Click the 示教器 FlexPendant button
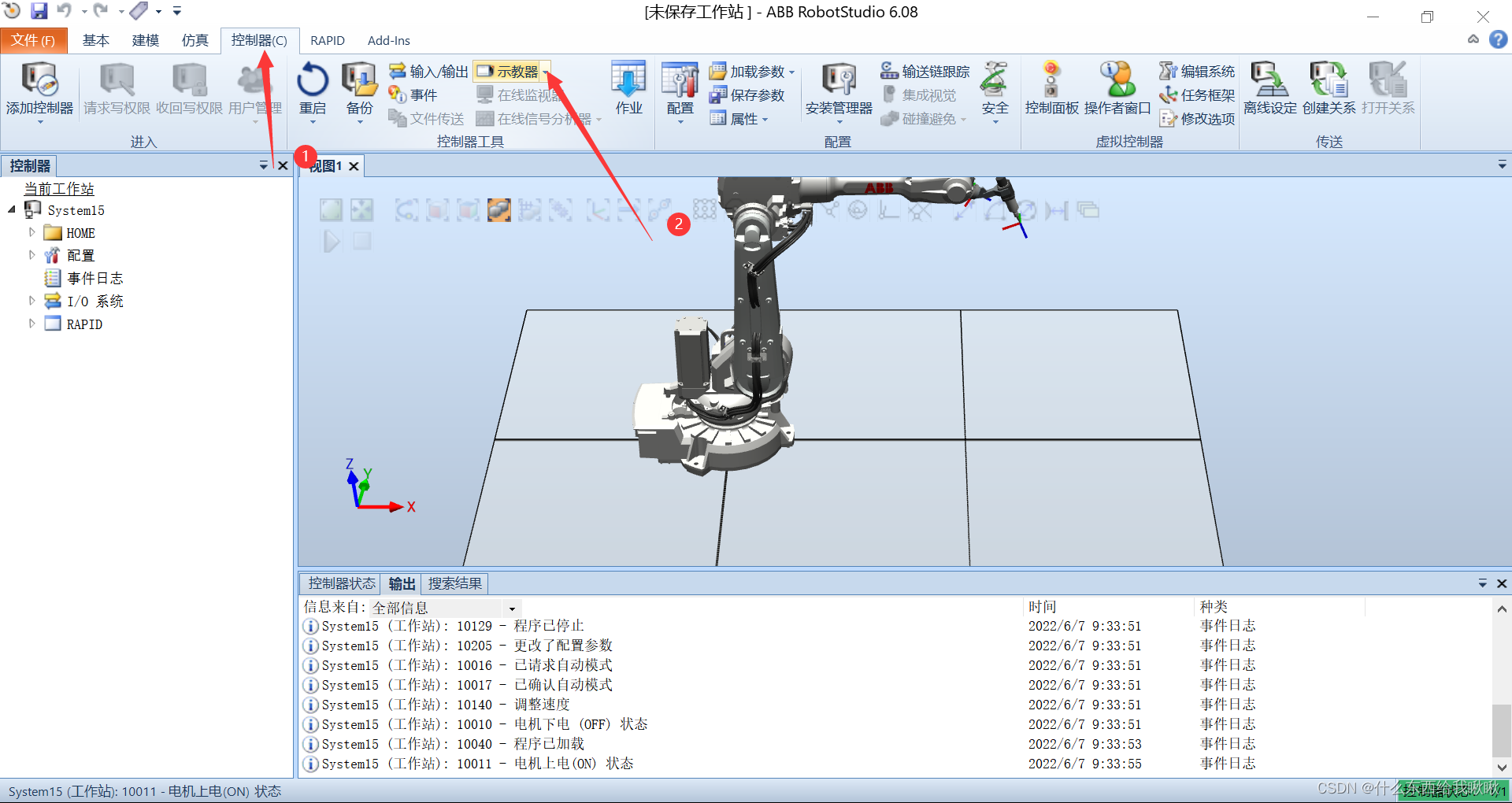Image resolution: width=1512 pixels, height=803 pixels. pyautogui.click(x=508, y=72)
